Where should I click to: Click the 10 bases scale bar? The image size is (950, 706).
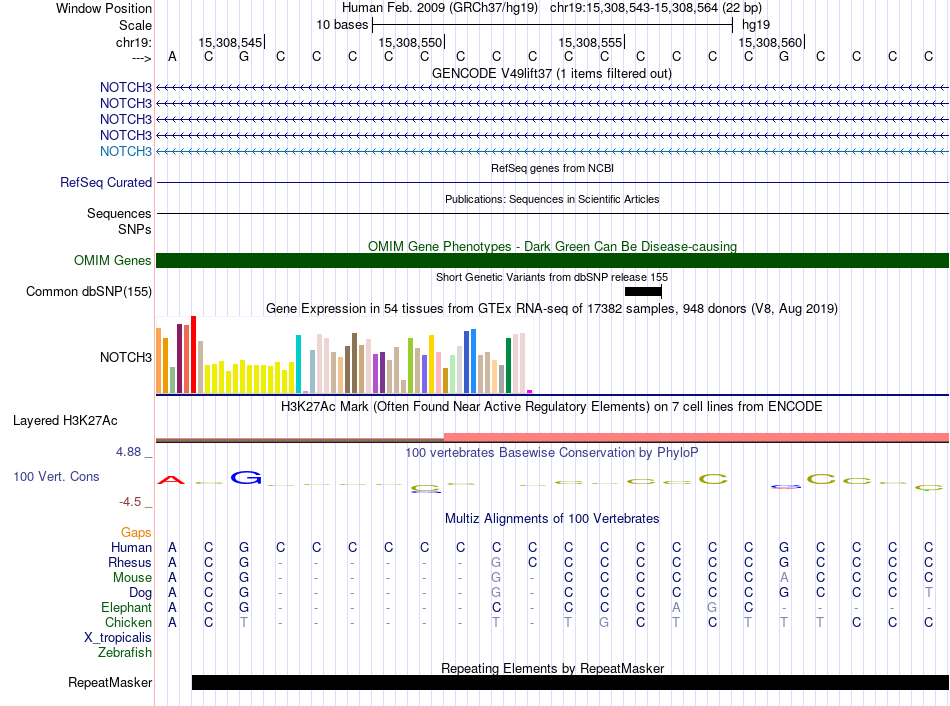coord(552,24)
